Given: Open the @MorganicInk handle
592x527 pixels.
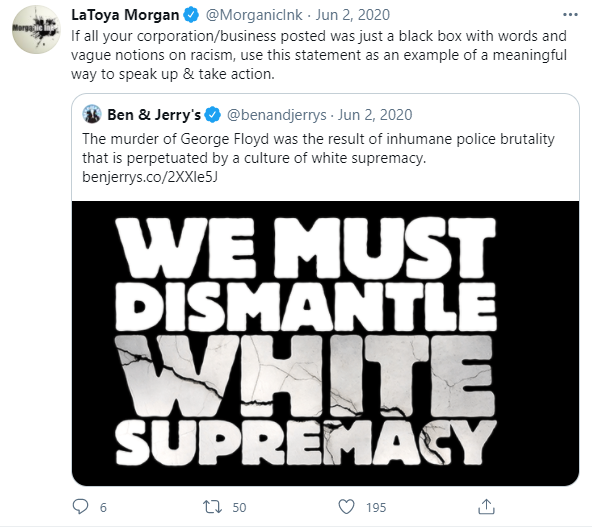Looking at the screenshot, I should [x=254, y=15].
